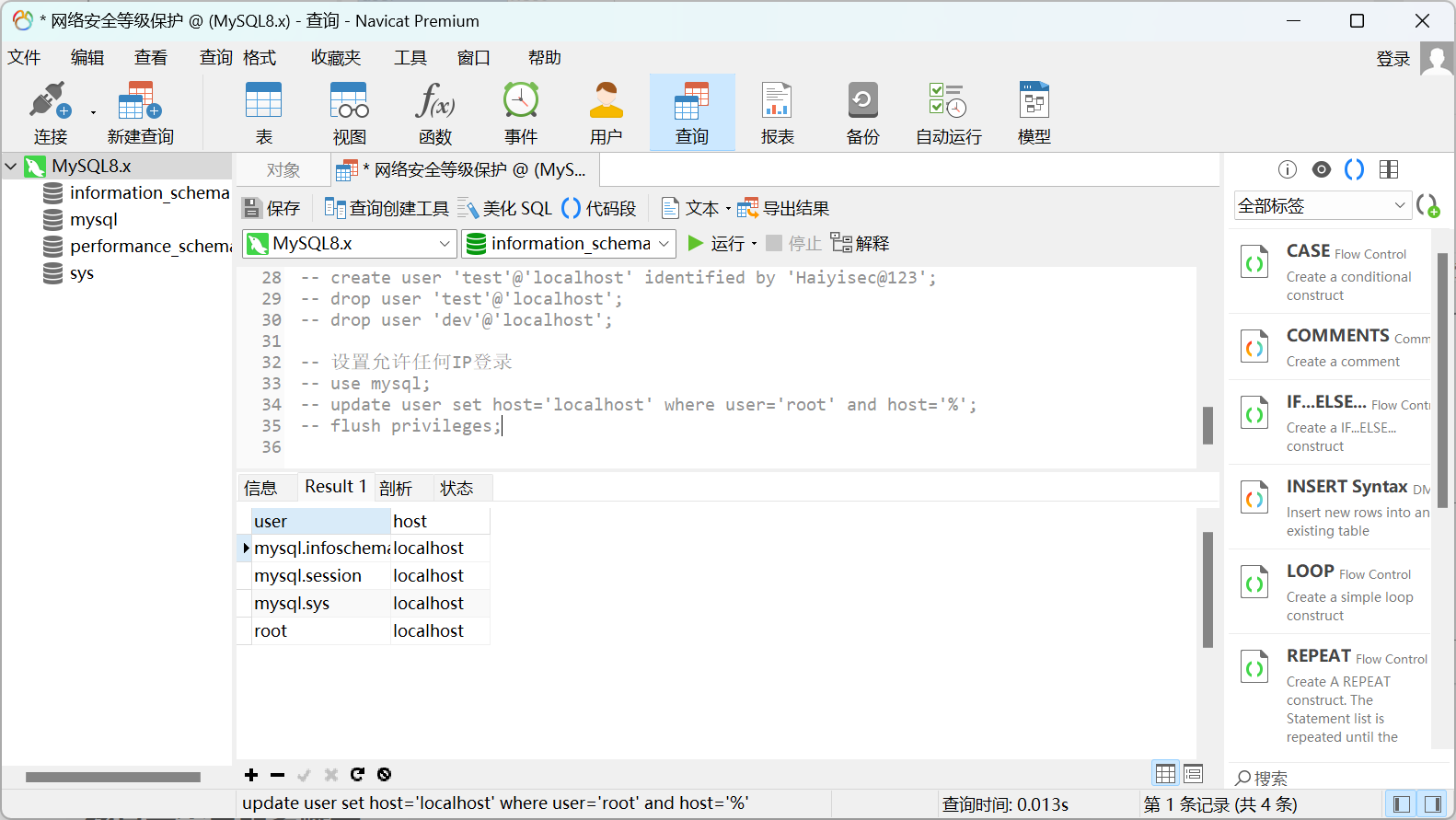The height and width of the screenshot is (820, 1456).
Task: Switch to grid view in result footer
Action: tap(1165, 773)
